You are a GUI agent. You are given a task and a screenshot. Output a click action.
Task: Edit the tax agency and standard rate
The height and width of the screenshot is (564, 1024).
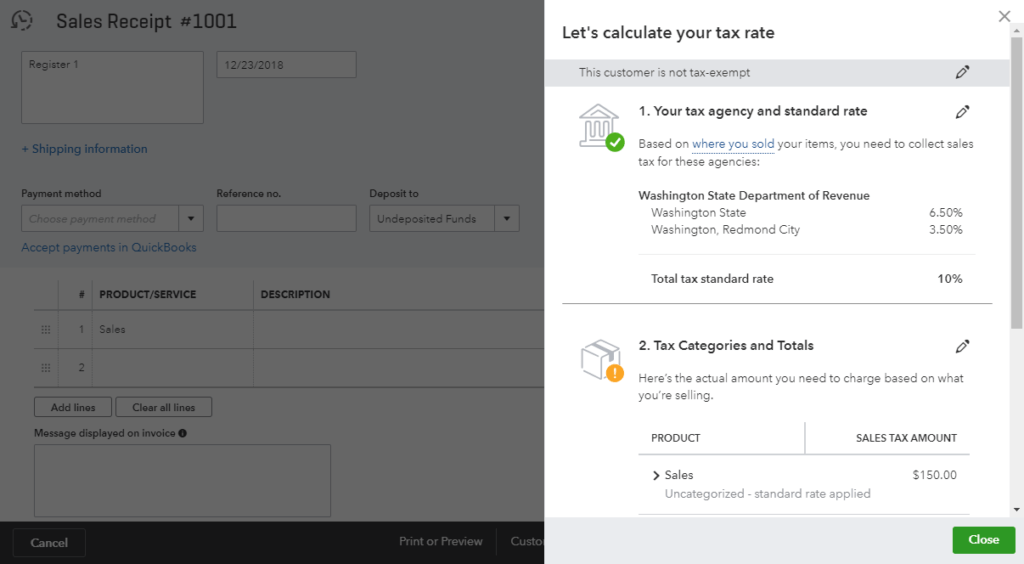(x=962, y=112)
